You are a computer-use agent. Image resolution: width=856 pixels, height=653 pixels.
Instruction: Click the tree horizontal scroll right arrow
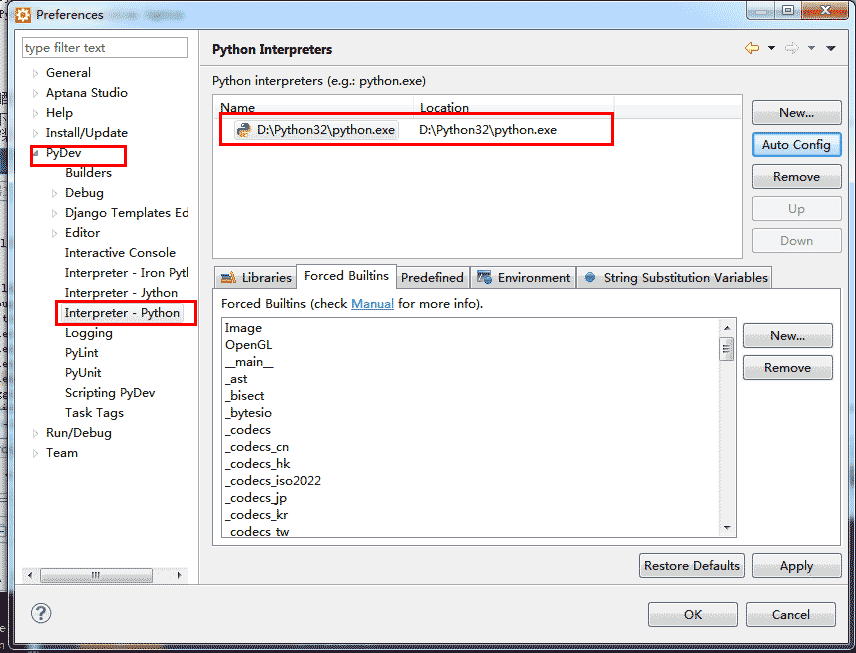180,575
